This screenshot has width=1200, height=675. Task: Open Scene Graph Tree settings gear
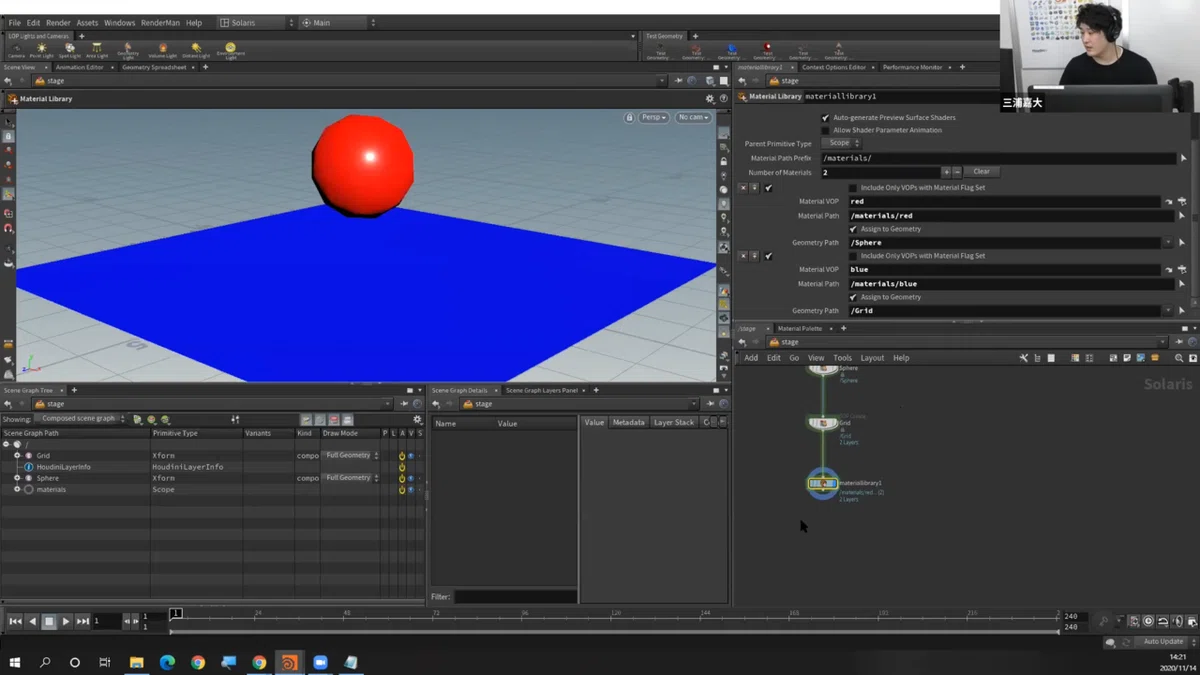coord(417,419)
